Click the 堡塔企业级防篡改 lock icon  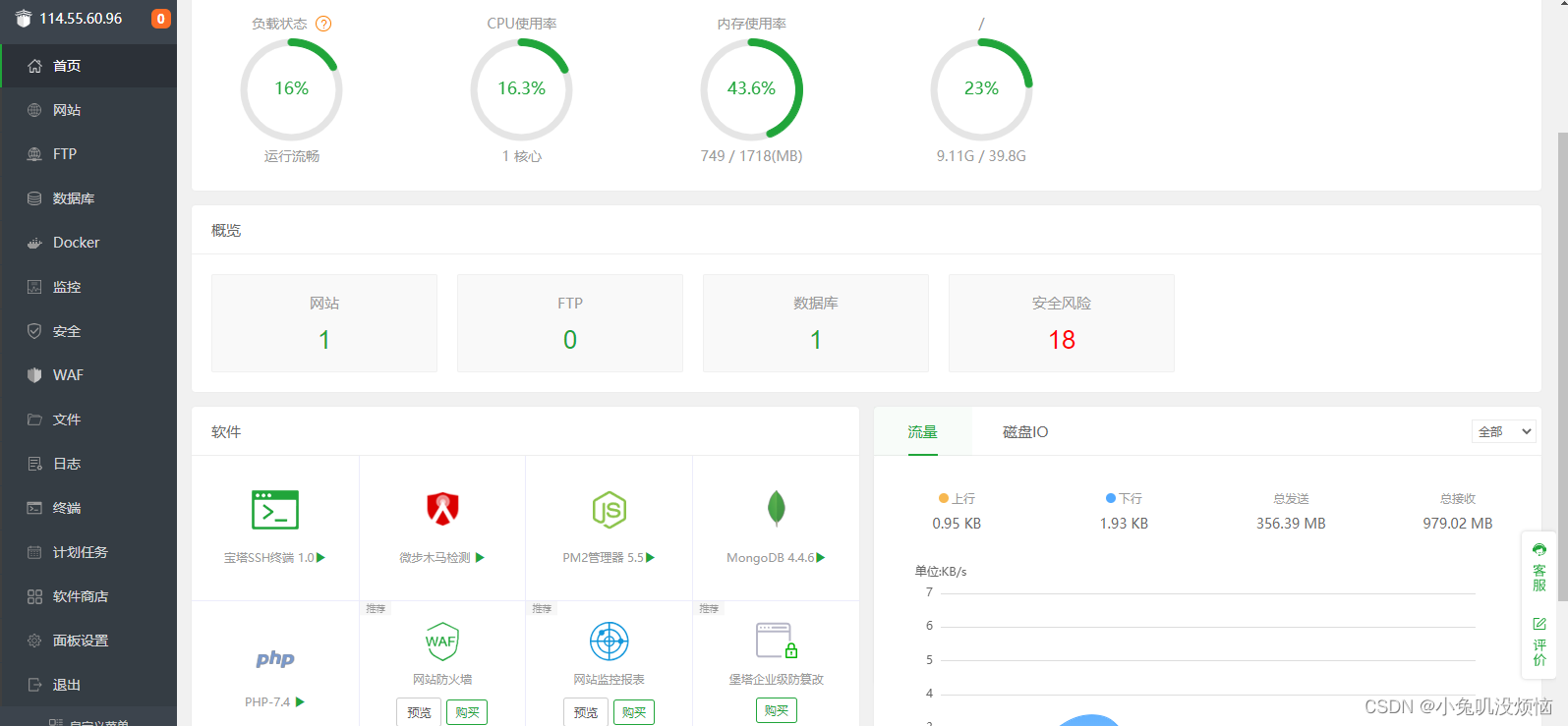[x=777, y=641]
